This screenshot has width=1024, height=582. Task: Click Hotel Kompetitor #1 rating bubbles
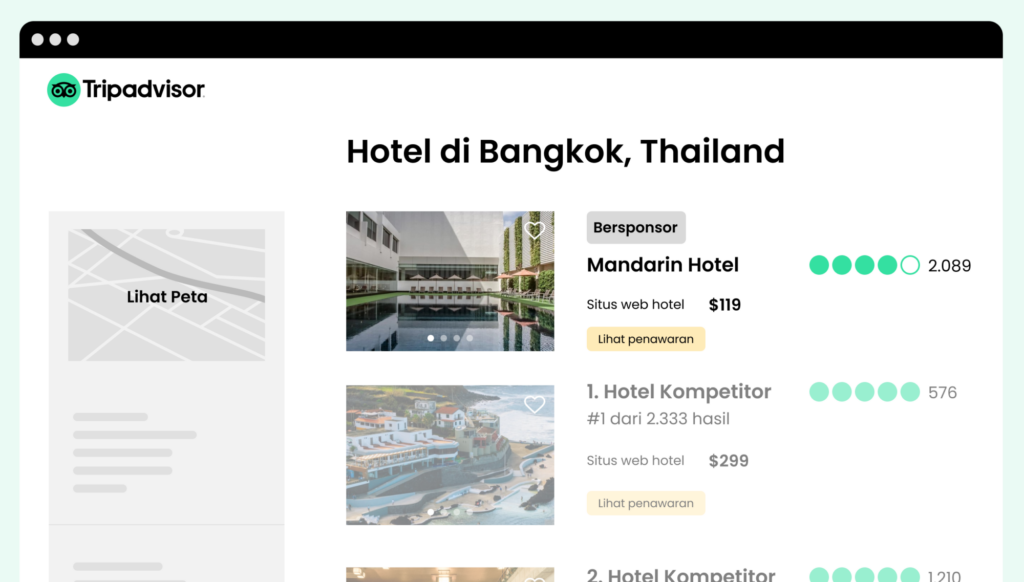coord(864,392)
